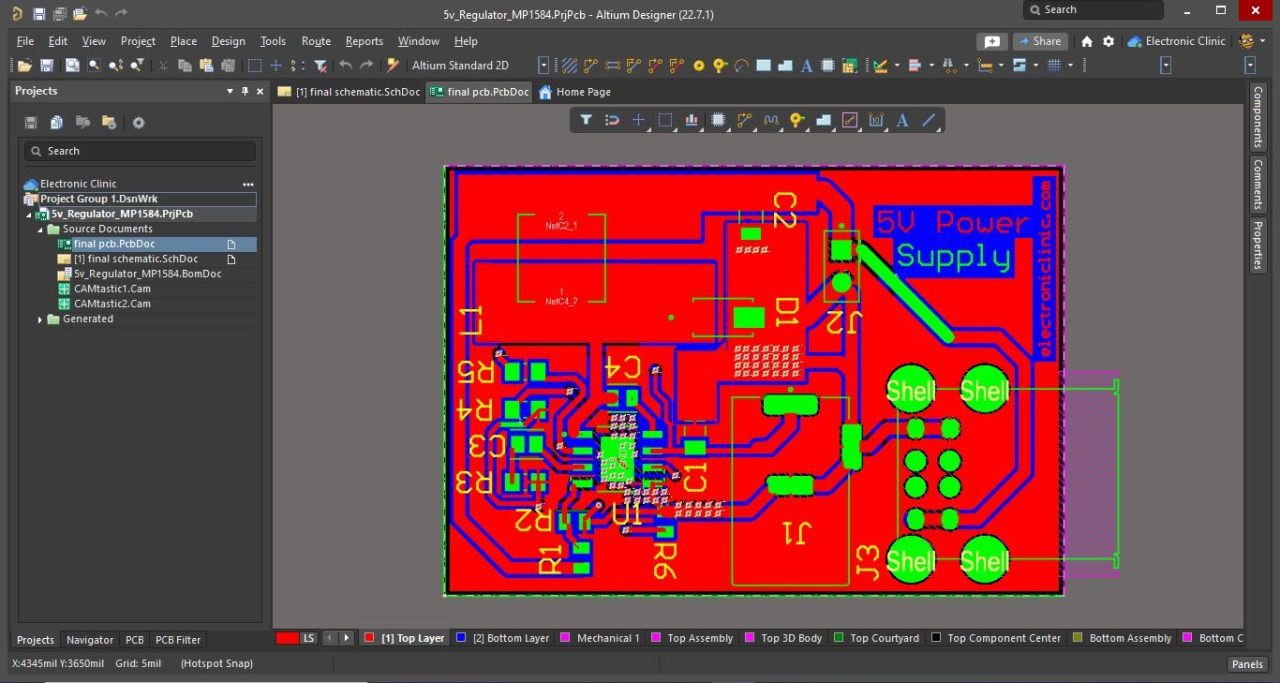Open the Route menu

(316, 41)
